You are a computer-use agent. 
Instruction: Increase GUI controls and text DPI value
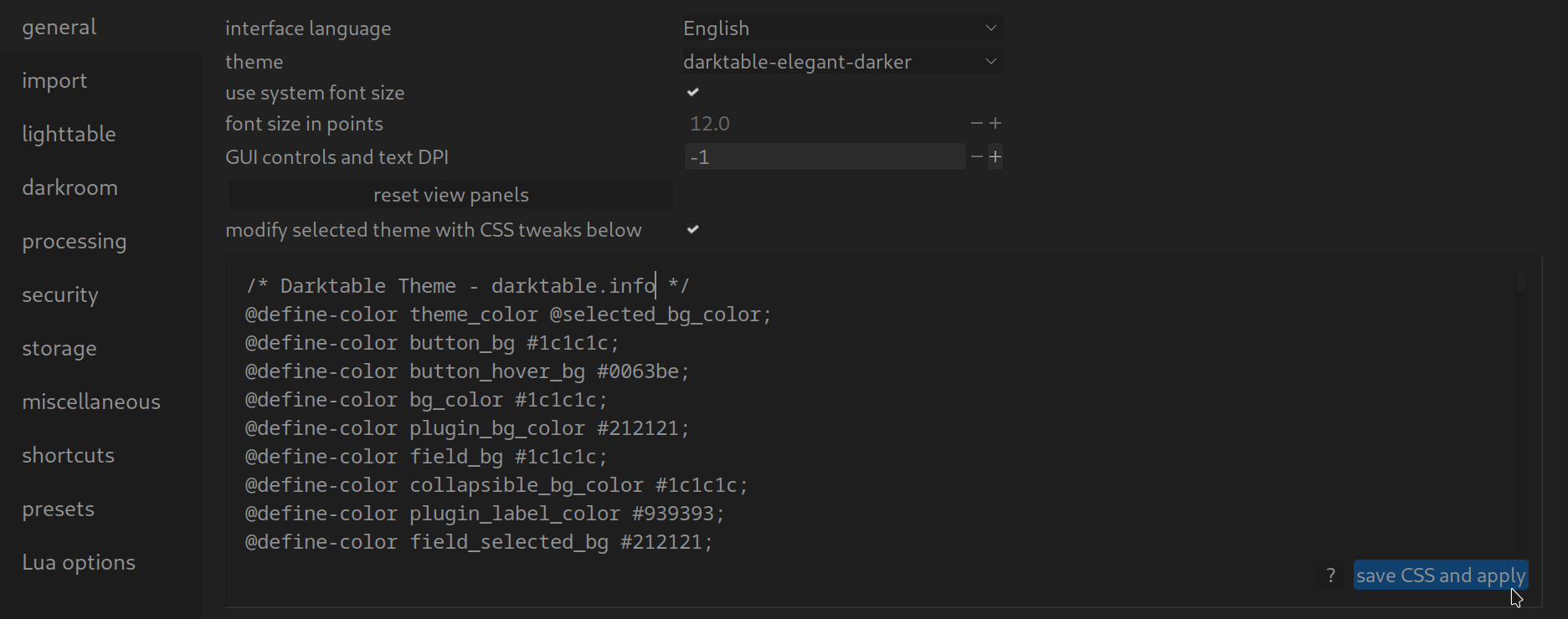point(995,156)
